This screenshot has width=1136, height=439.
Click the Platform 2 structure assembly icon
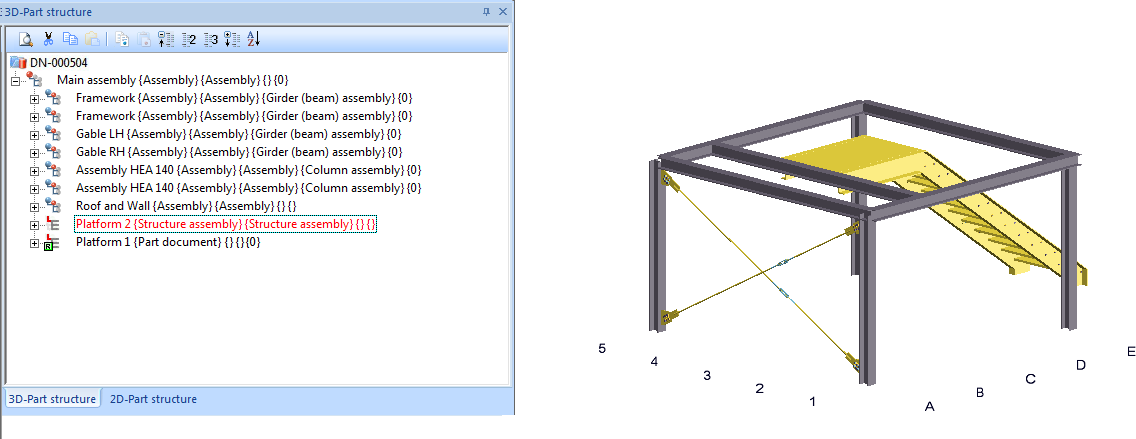pyautogui.click(x=52, y=225)
